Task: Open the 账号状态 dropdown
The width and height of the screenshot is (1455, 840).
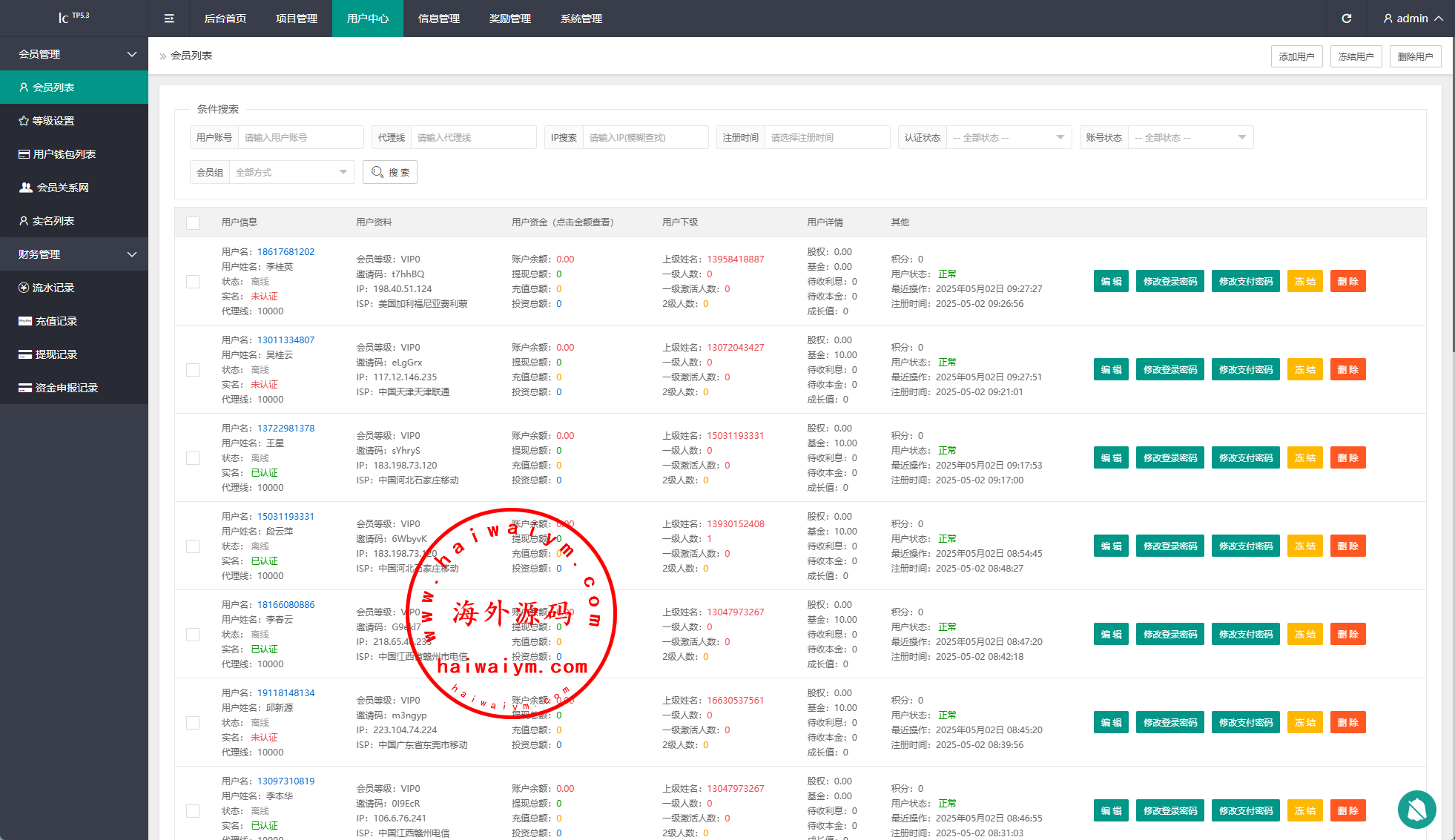Action: [1190, 138]
